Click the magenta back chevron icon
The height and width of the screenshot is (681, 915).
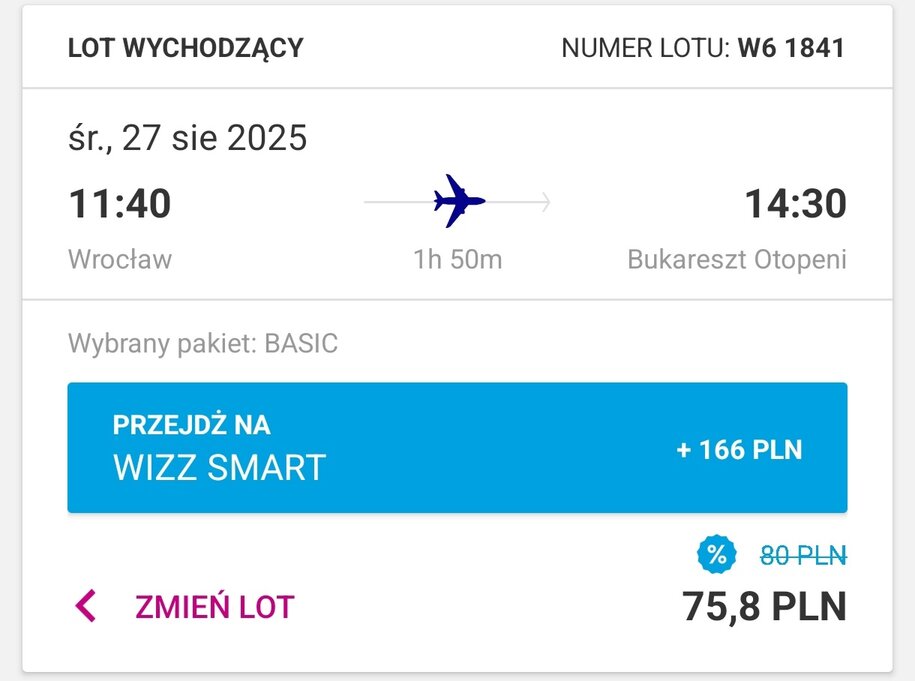[x=85, y=606]
